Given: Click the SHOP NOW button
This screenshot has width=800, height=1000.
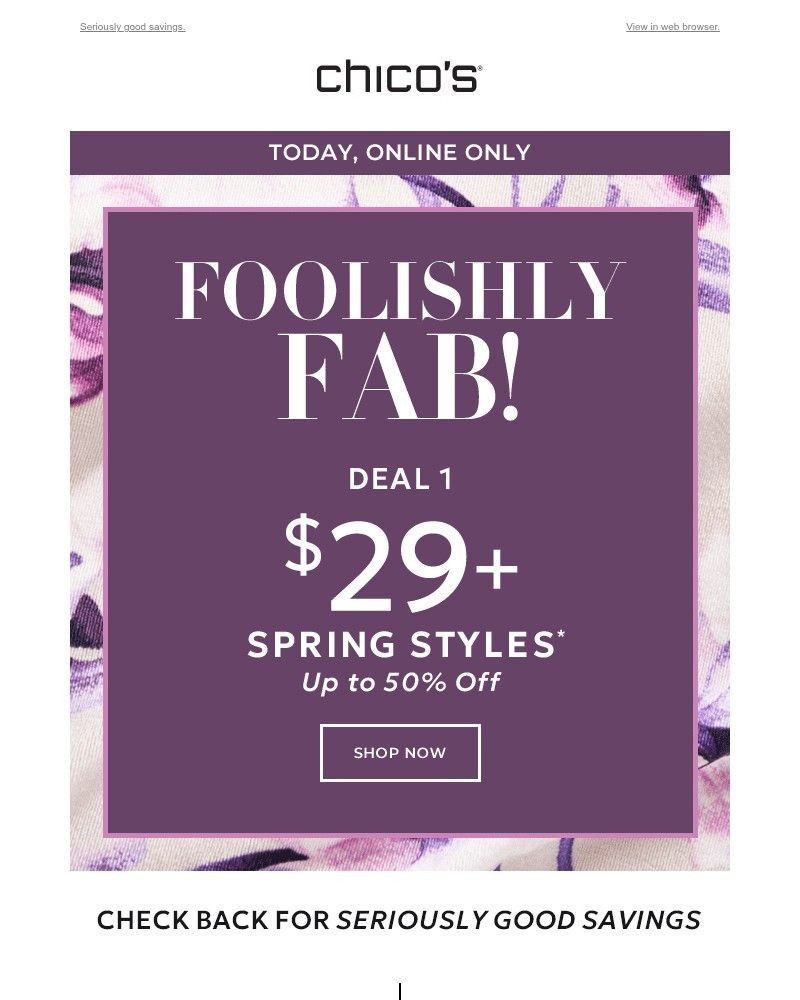Looking at the screenshot, I should click(x=400, y=751).
